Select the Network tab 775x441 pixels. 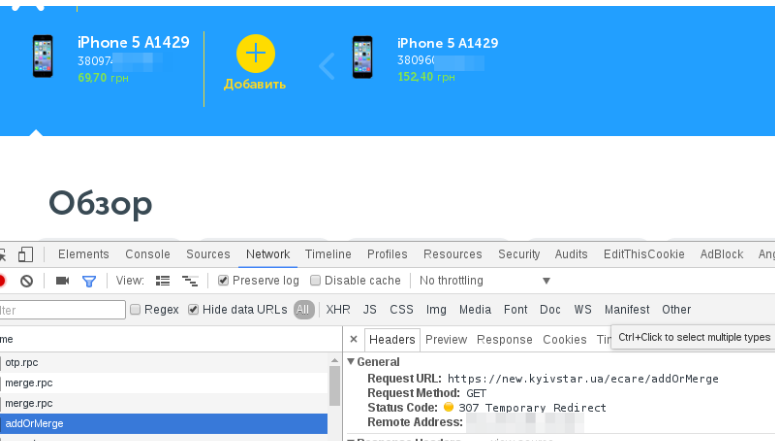[x=268, y=254]
